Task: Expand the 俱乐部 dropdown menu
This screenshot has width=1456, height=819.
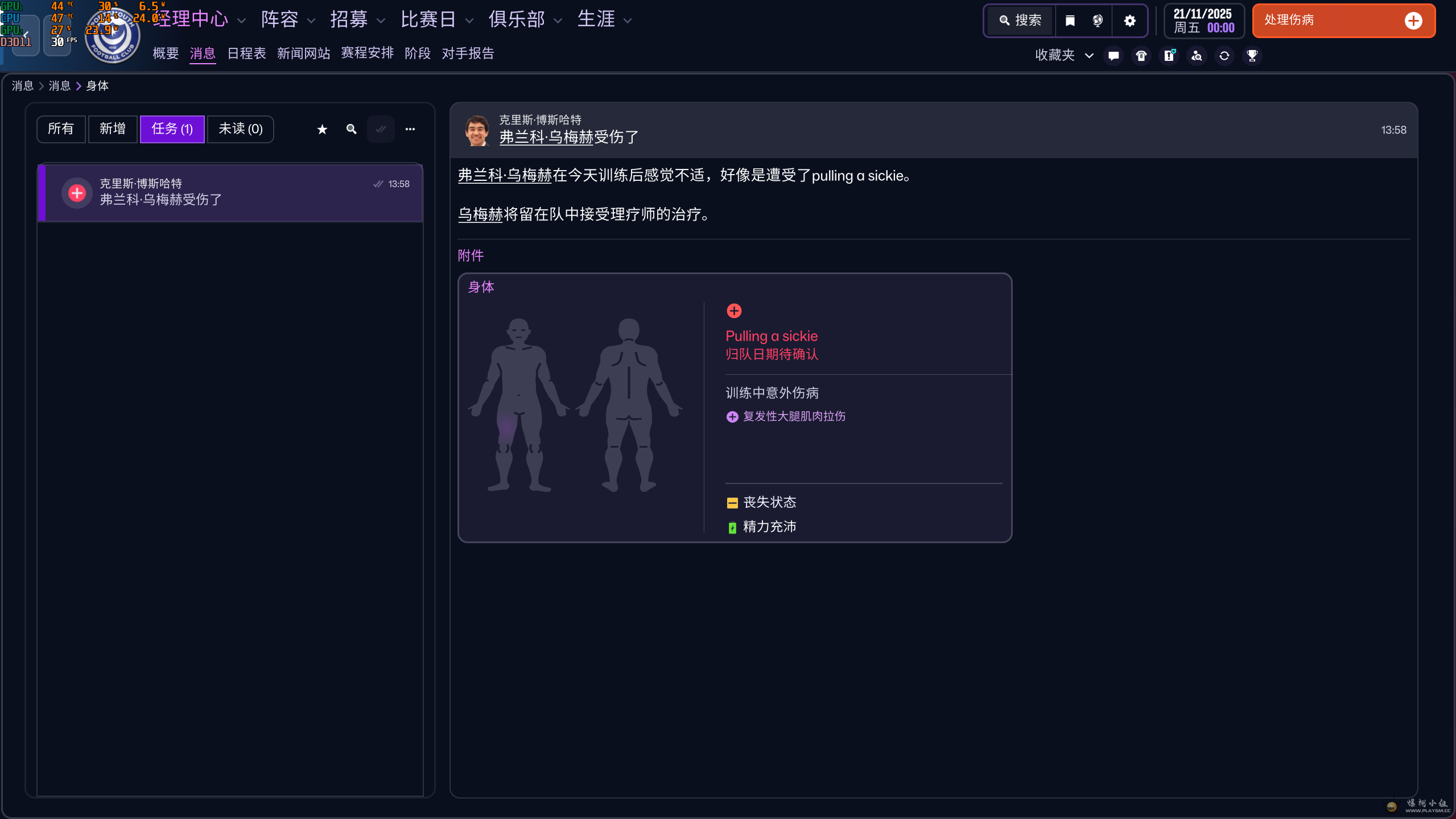Action: point(525,20)
